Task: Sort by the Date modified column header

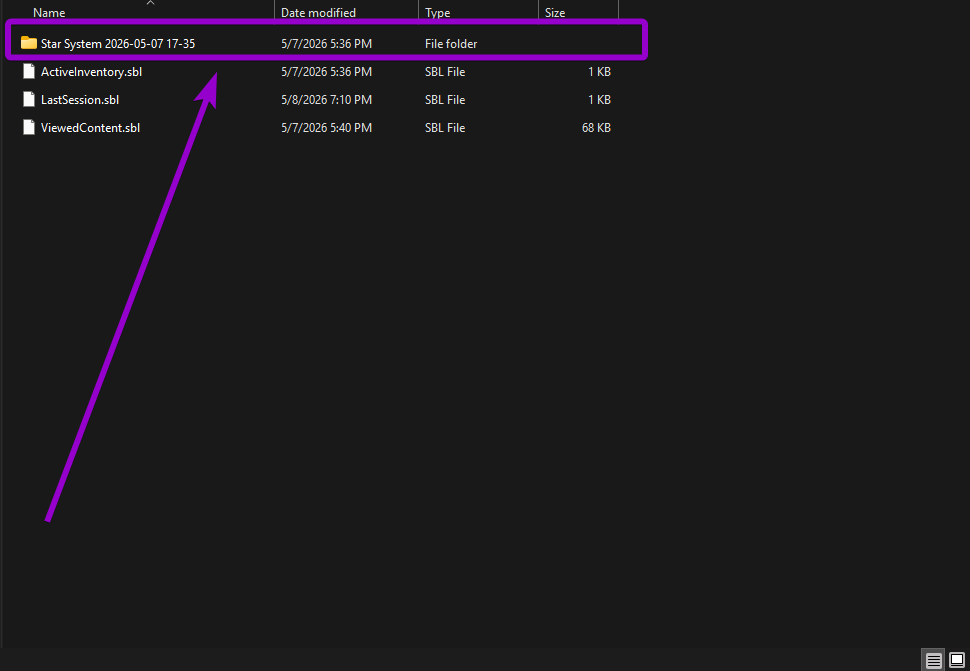Action: click(x=318, y=12)
